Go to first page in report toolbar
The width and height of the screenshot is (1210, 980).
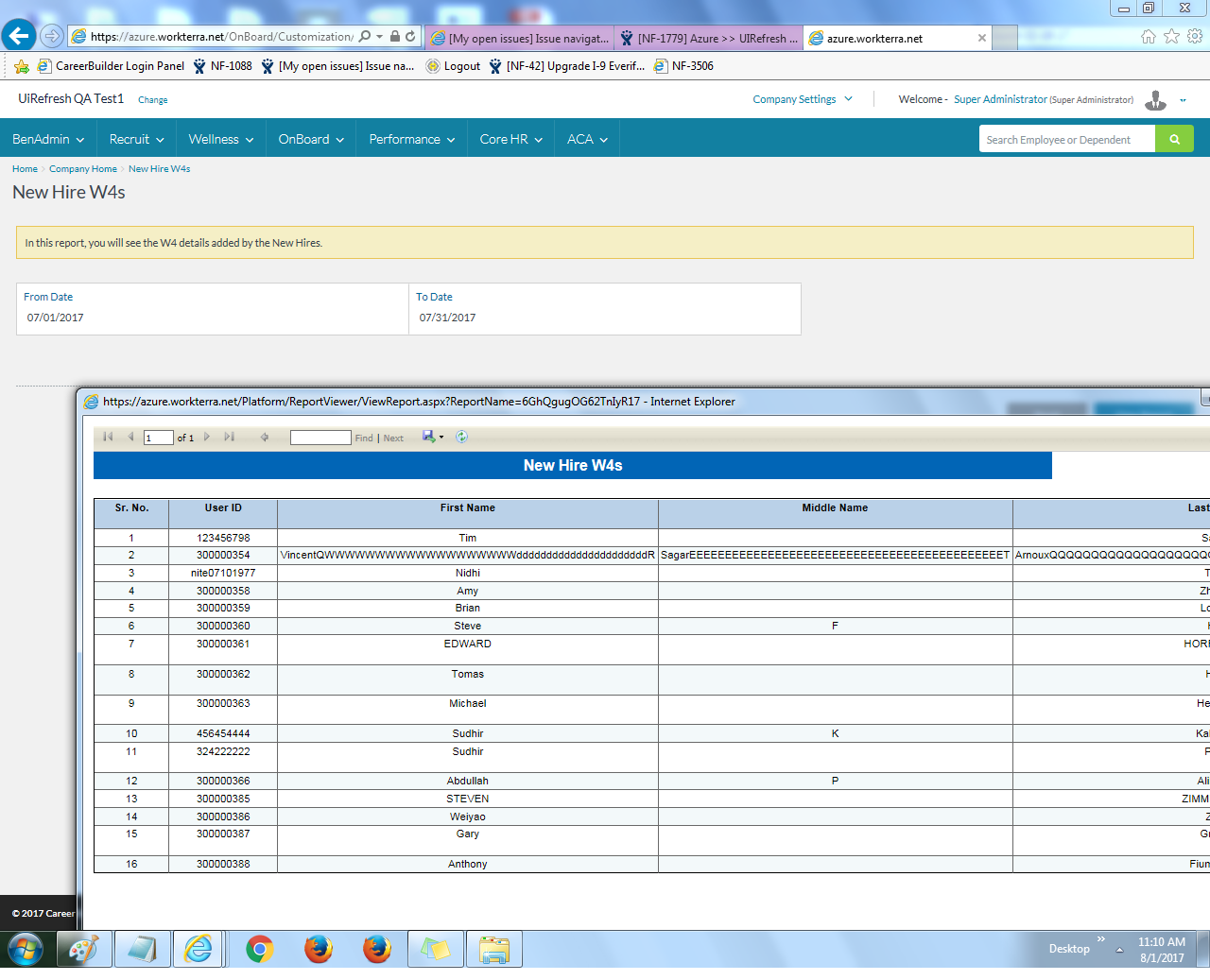coord(108,437)
